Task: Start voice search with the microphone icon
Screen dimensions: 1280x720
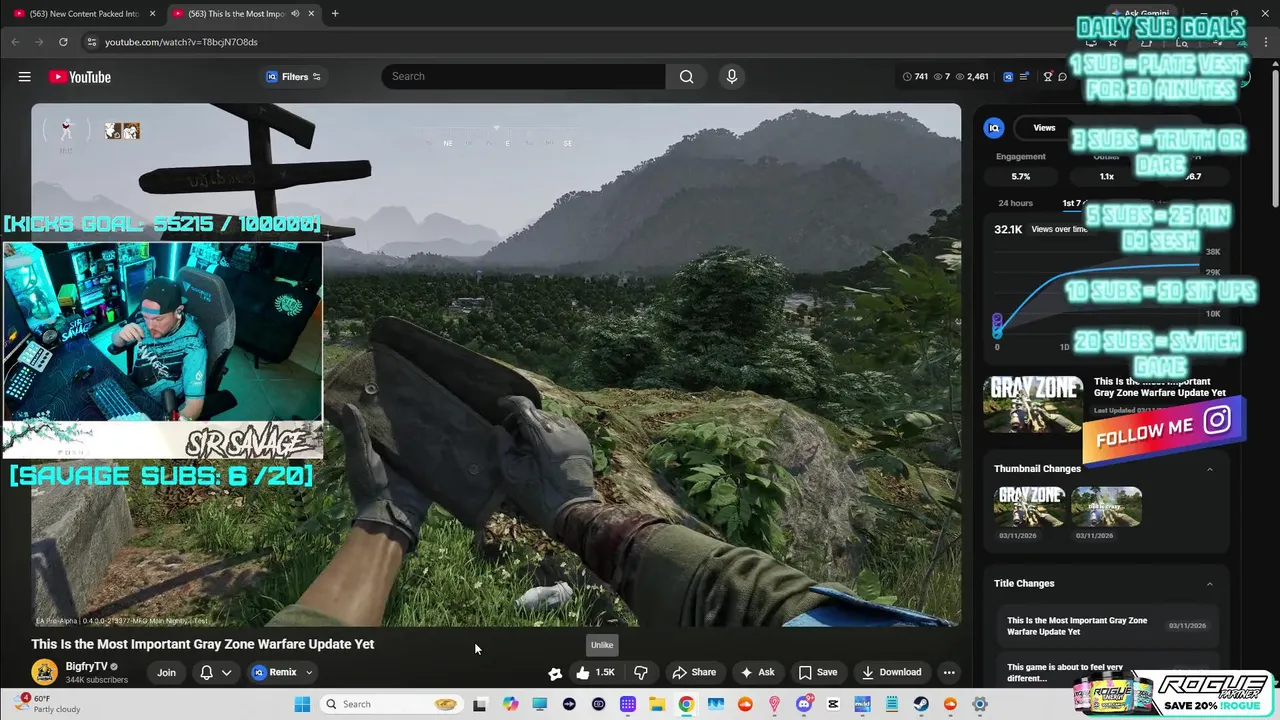Action: pos(731,77)
